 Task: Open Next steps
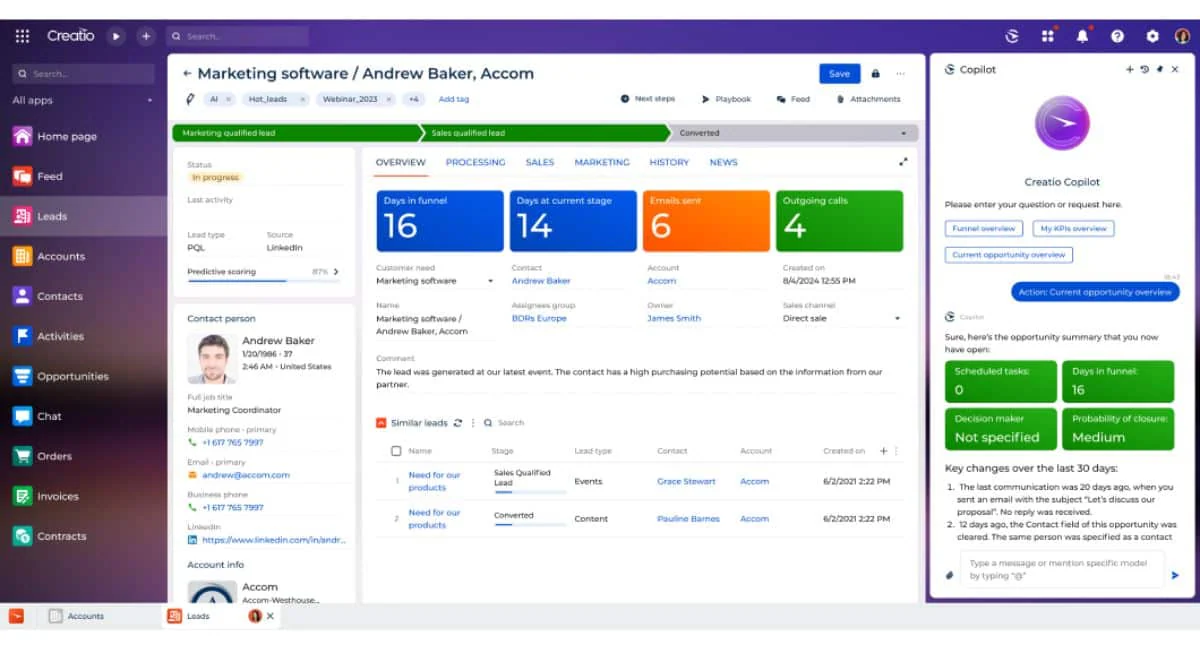coord(648,99)
